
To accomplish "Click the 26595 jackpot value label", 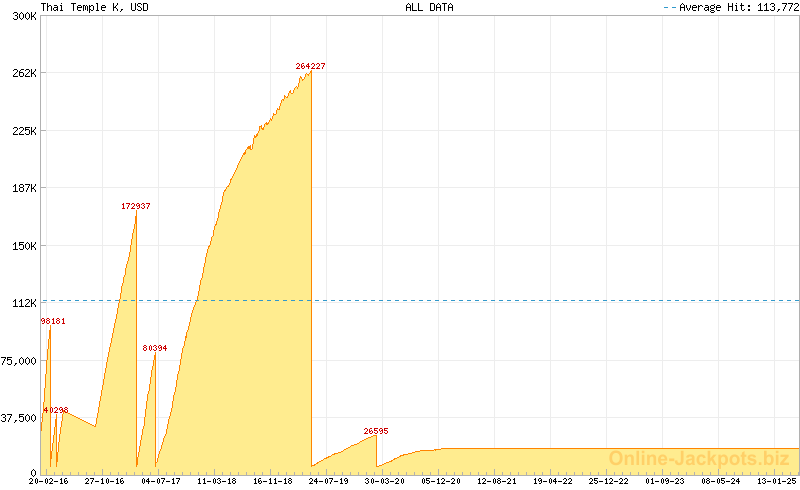I will click(x=376, y=431).
